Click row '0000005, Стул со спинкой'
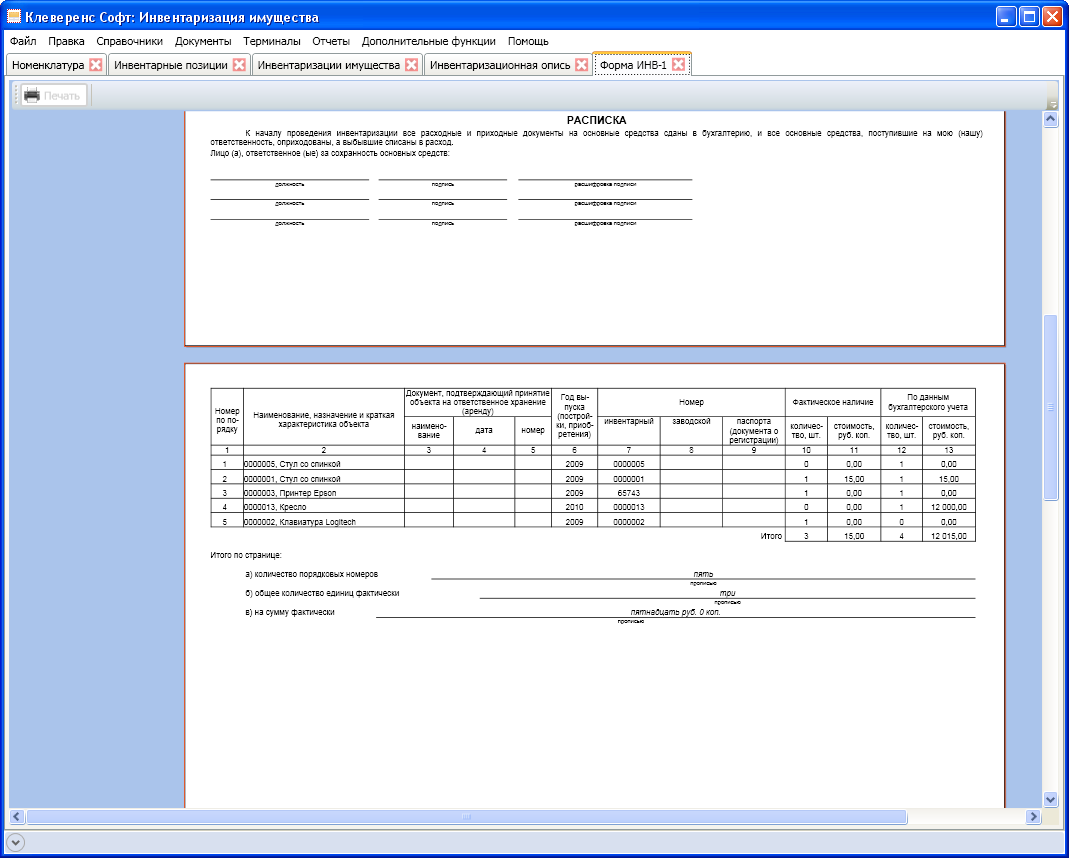 point(592,463)
